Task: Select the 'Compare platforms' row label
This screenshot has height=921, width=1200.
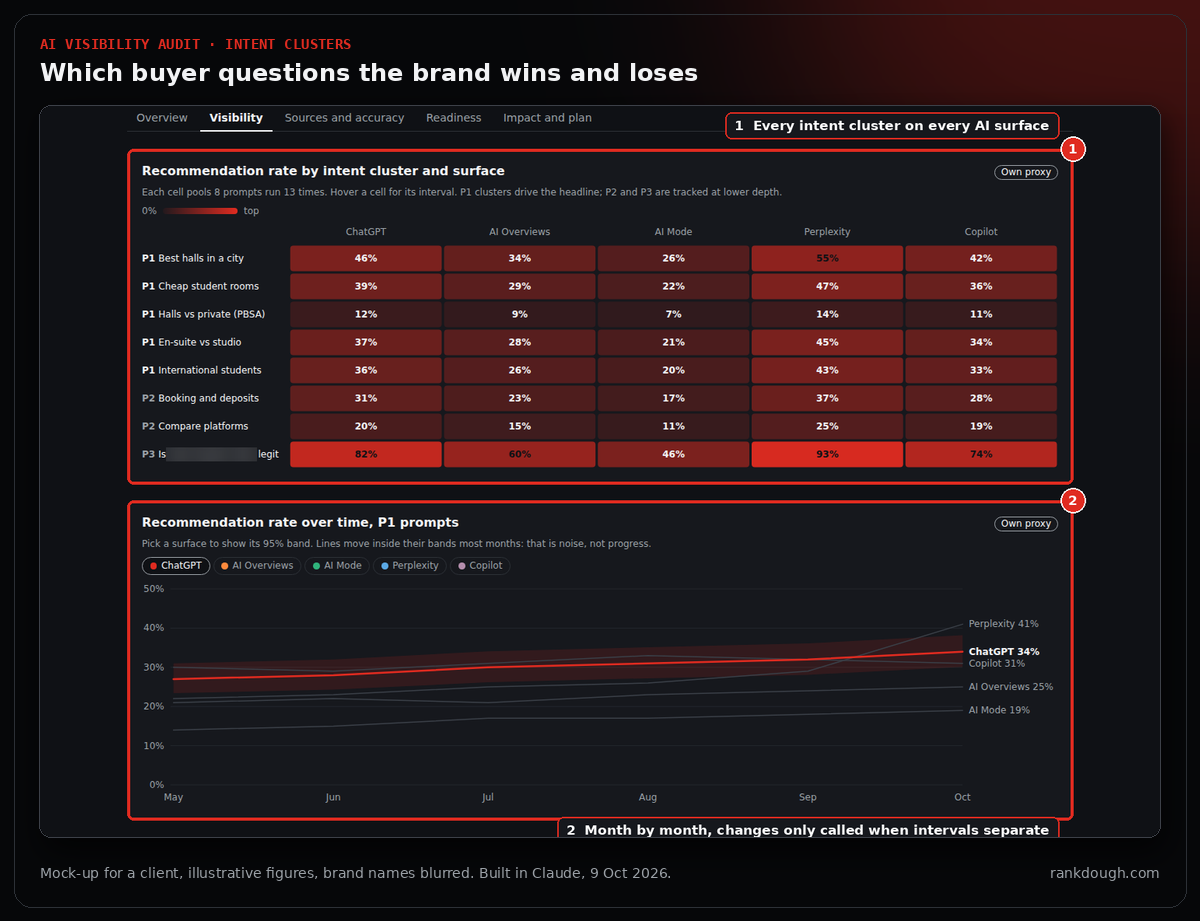Action: tap(195, 426)
